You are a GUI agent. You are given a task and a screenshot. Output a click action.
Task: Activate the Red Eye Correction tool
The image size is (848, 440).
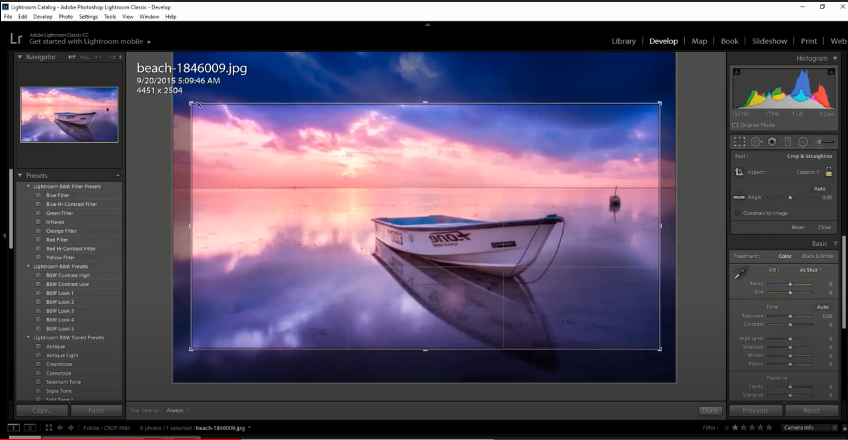772,142
